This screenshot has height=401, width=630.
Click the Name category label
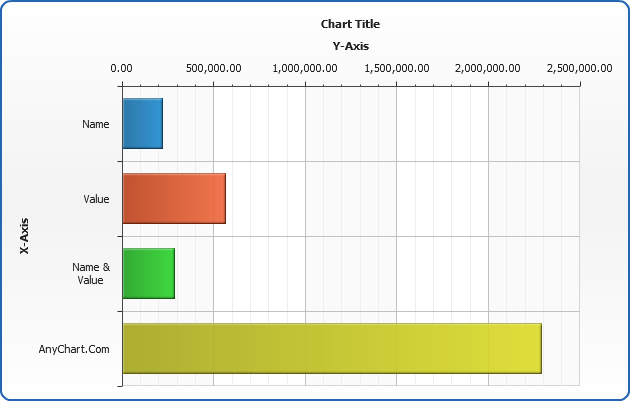pos(96,124)
